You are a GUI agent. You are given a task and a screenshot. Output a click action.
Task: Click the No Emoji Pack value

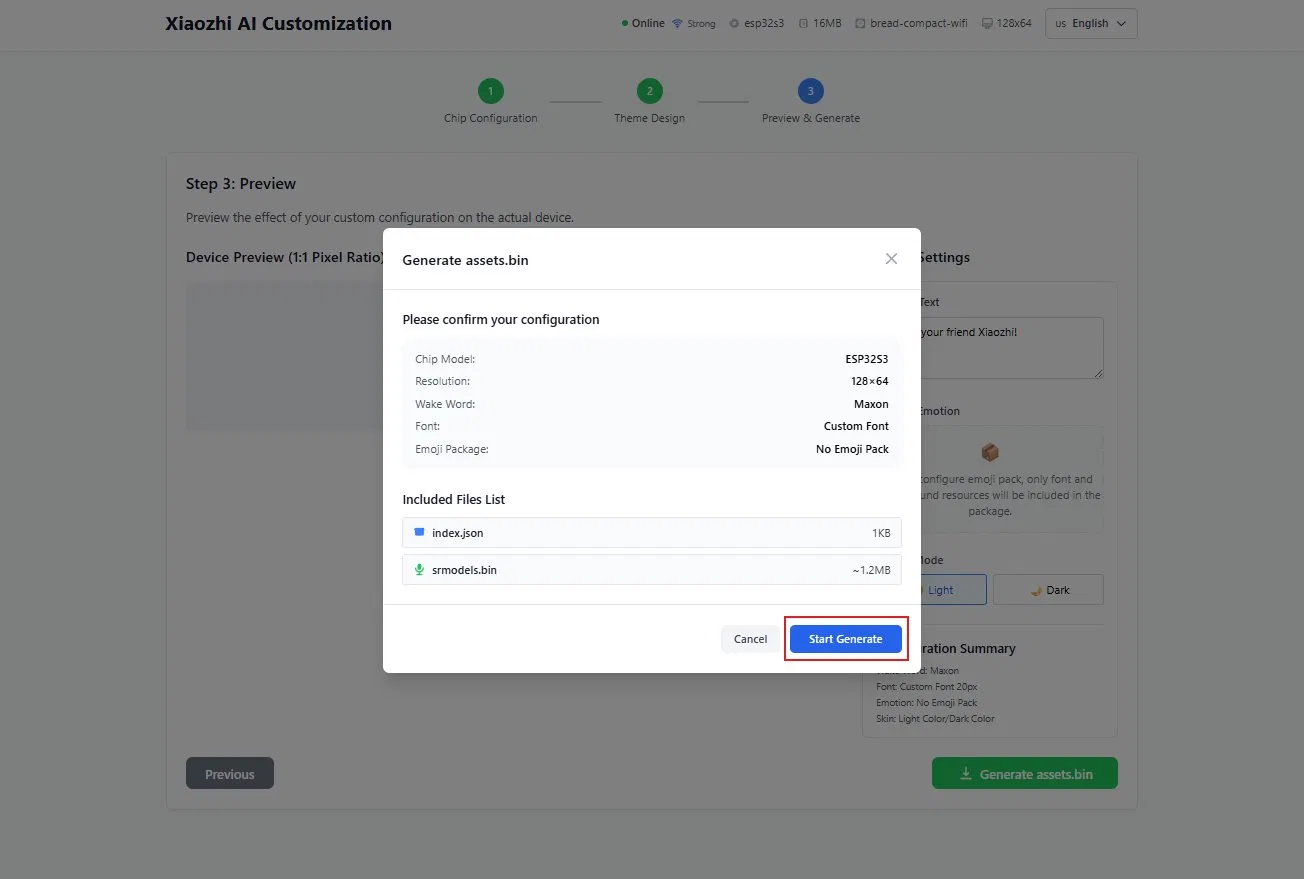pos(852,449)
